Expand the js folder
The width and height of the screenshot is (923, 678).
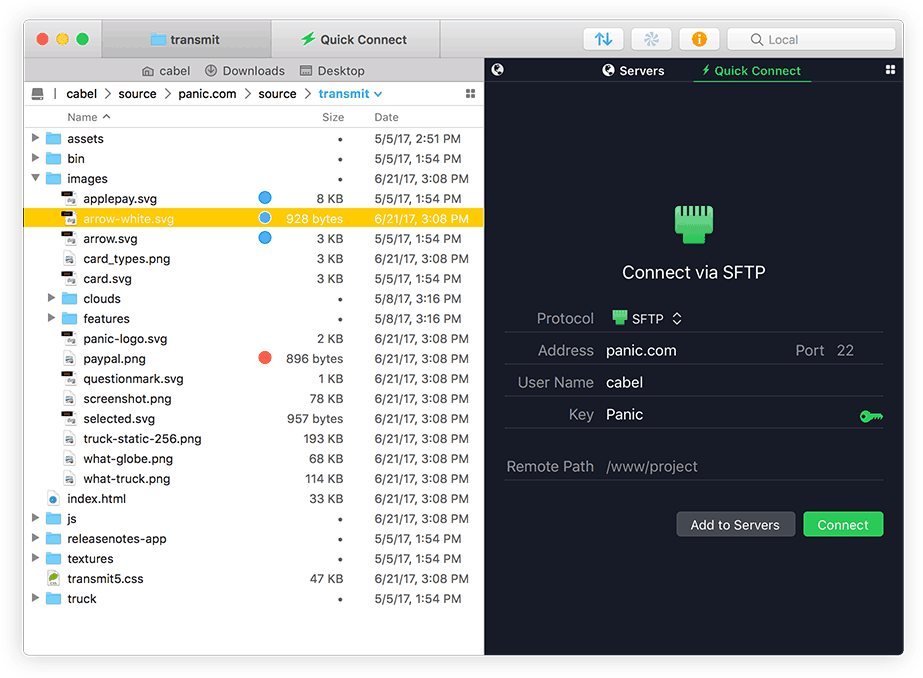[35, 518]
